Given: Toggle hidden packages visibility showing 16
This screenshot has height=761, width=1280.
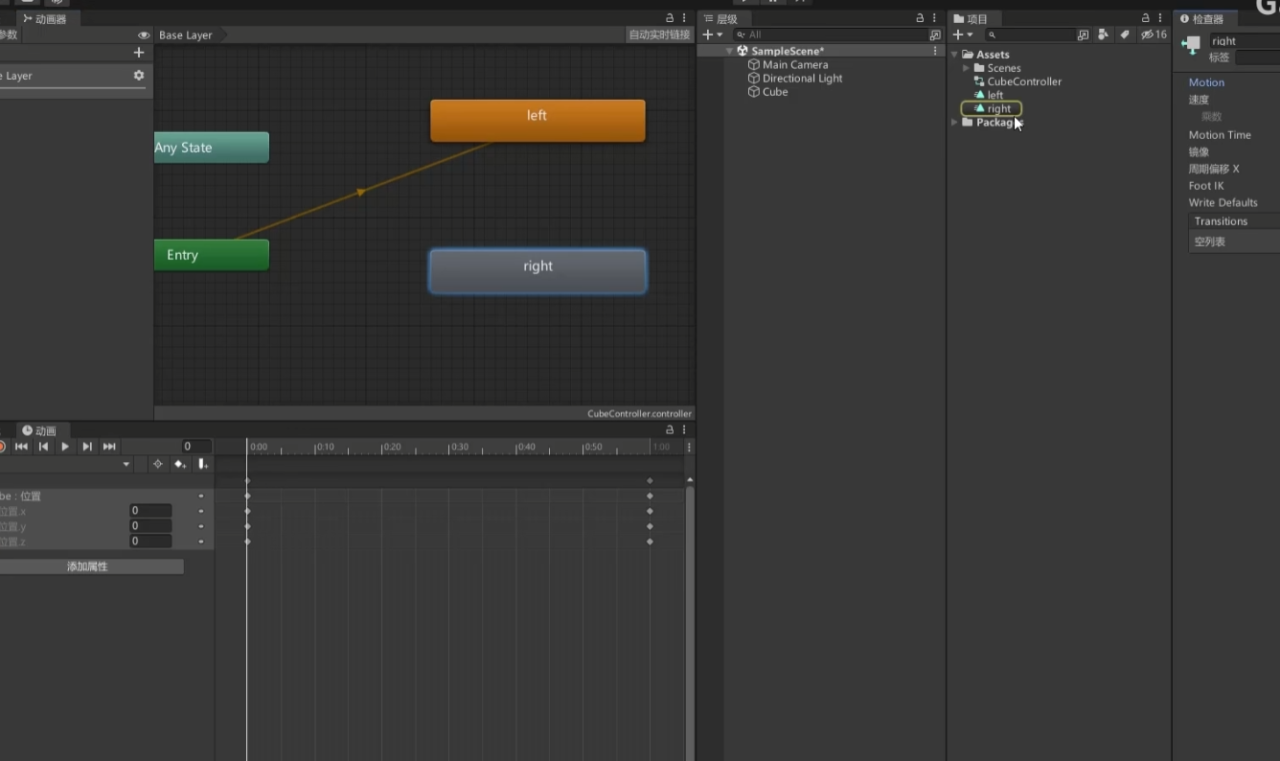Looking at the screenshot, I should (1154, 35).
